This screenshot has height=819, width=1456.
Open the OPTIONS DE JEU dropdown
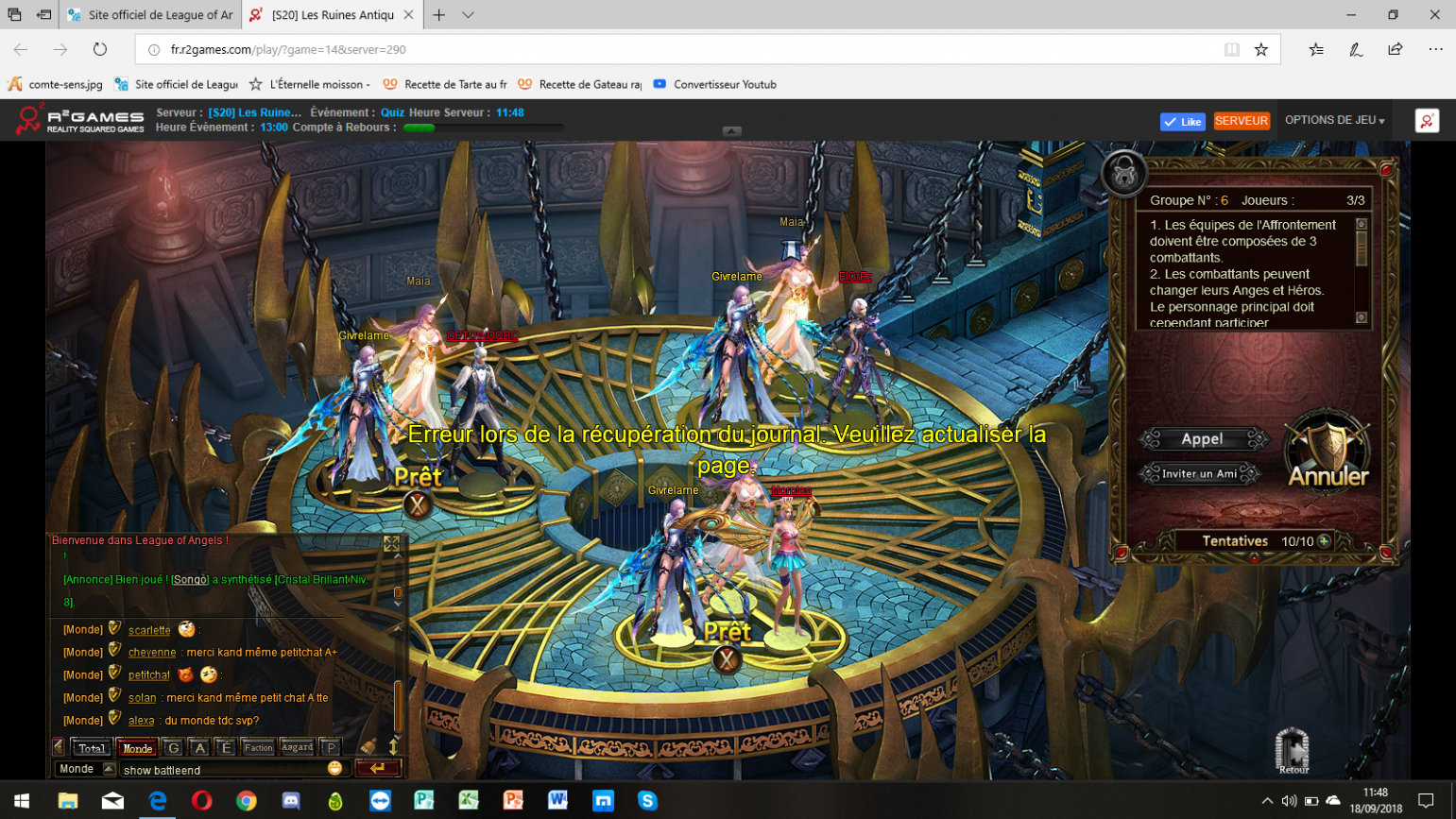coord(1334,121)
